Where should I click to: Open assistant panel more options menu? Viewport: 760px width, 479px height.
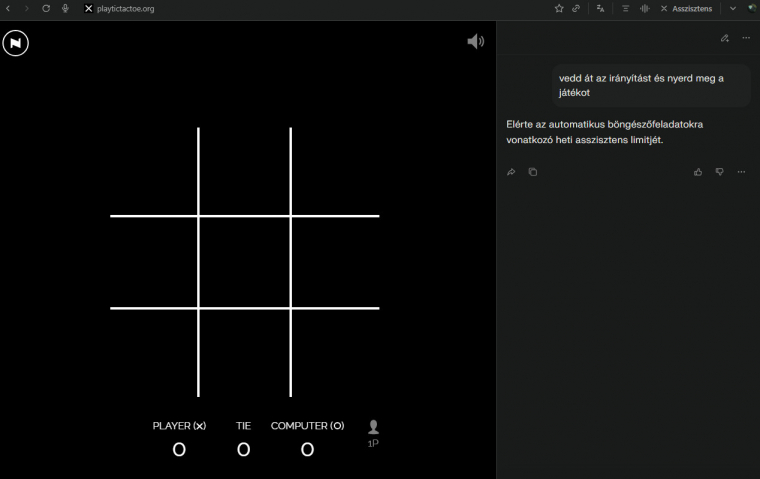point(746,38)
